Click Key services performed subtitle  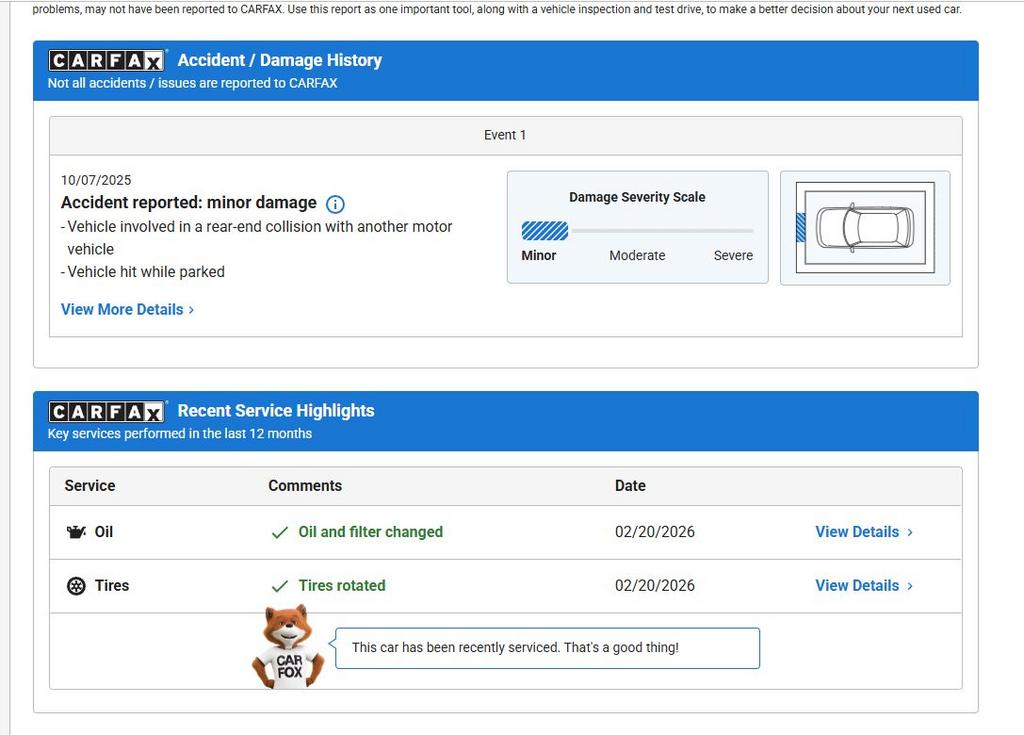[x=180, y=434]
